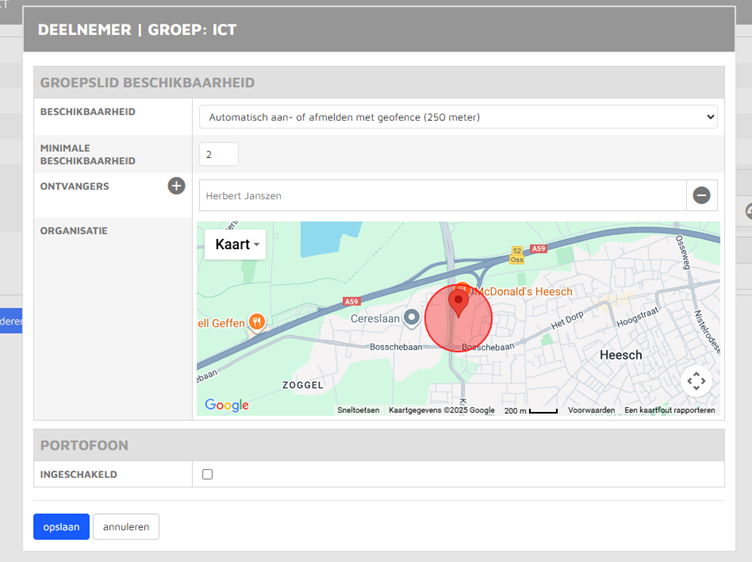Click the A59 road shield near Oss
Viewport: 752px width, 562px height.
click(x=538, y=248)
